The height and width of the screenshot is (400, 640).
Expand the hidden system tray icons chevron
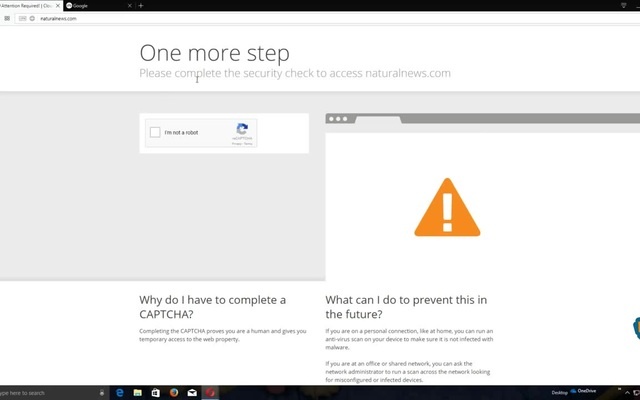coord(627,393)
